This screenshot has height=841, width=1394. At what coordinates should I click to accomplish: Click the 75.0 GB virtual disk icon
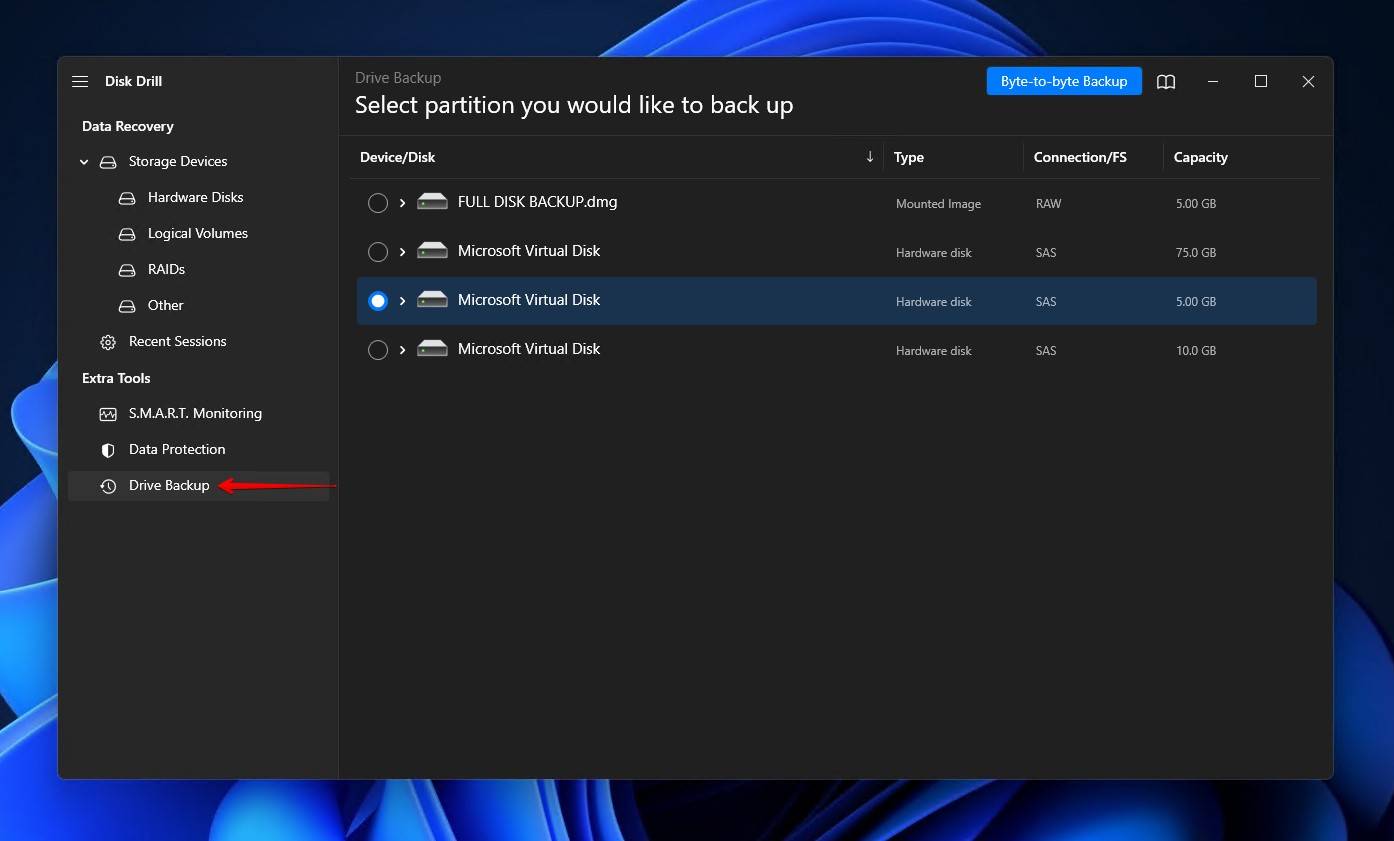tap(432, 251)
